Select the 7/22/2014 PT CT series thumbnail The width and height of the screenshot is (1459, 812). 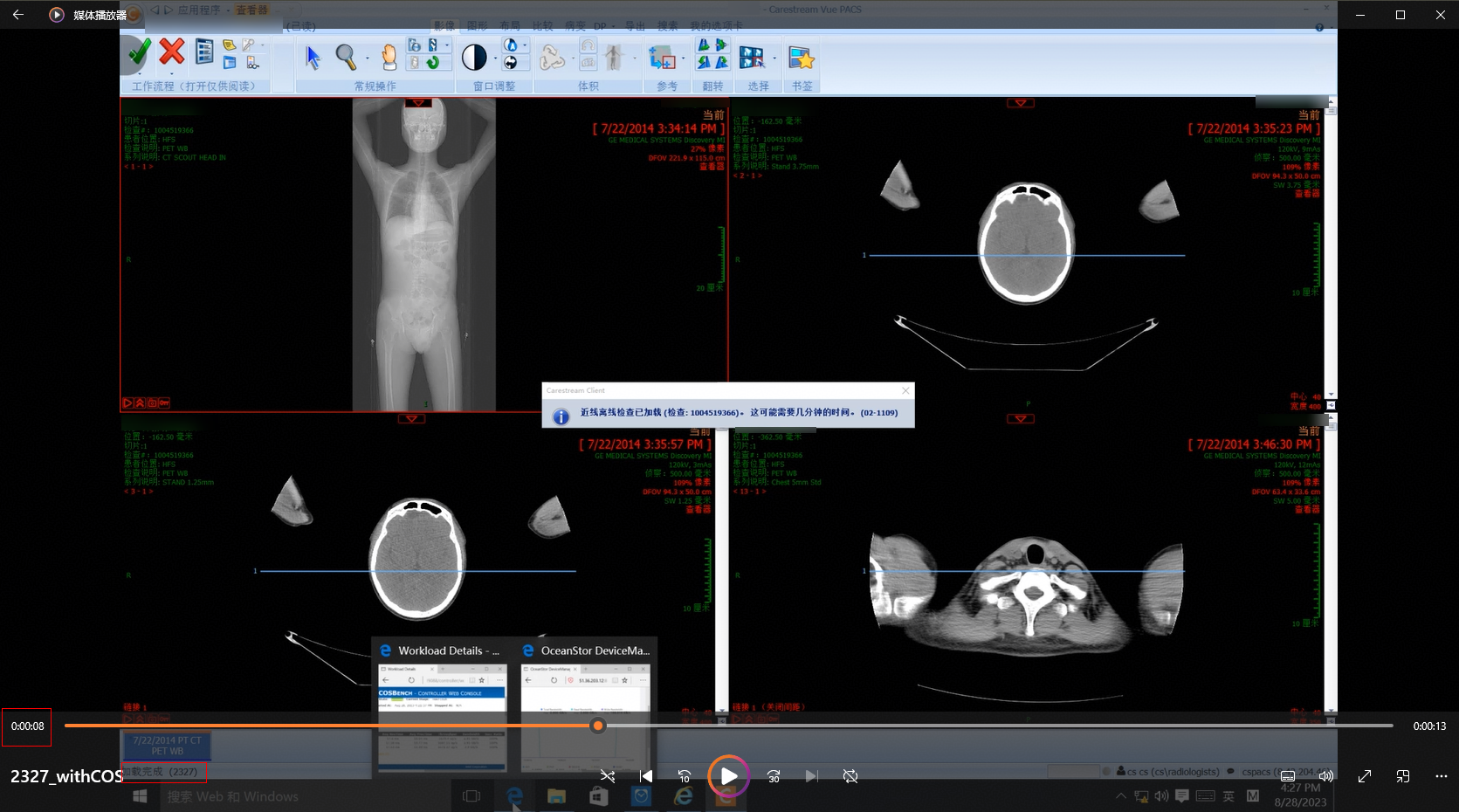[x=167, y=746]
